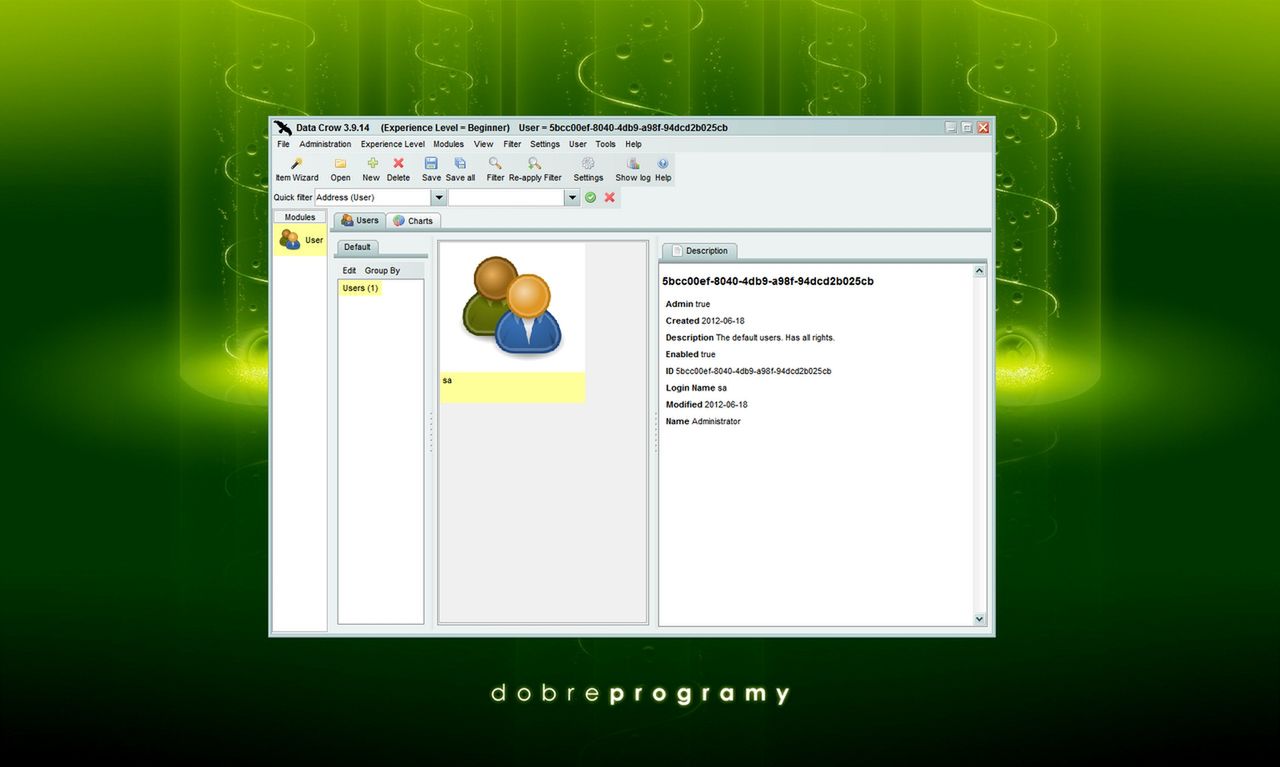
Task: Open the Administration menu
Action: pyautogui.click(x=325, y=144)
